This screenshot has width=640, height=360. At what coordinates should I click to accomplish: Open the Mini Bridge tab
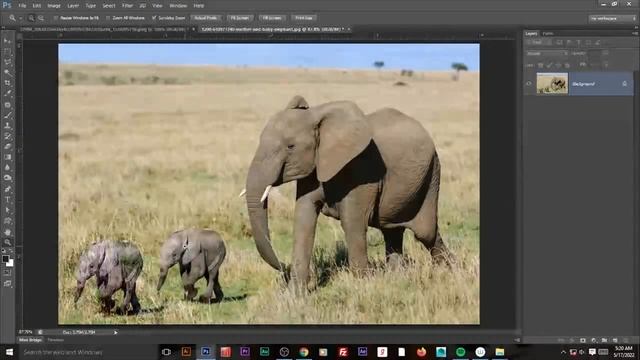pos(31,340)
